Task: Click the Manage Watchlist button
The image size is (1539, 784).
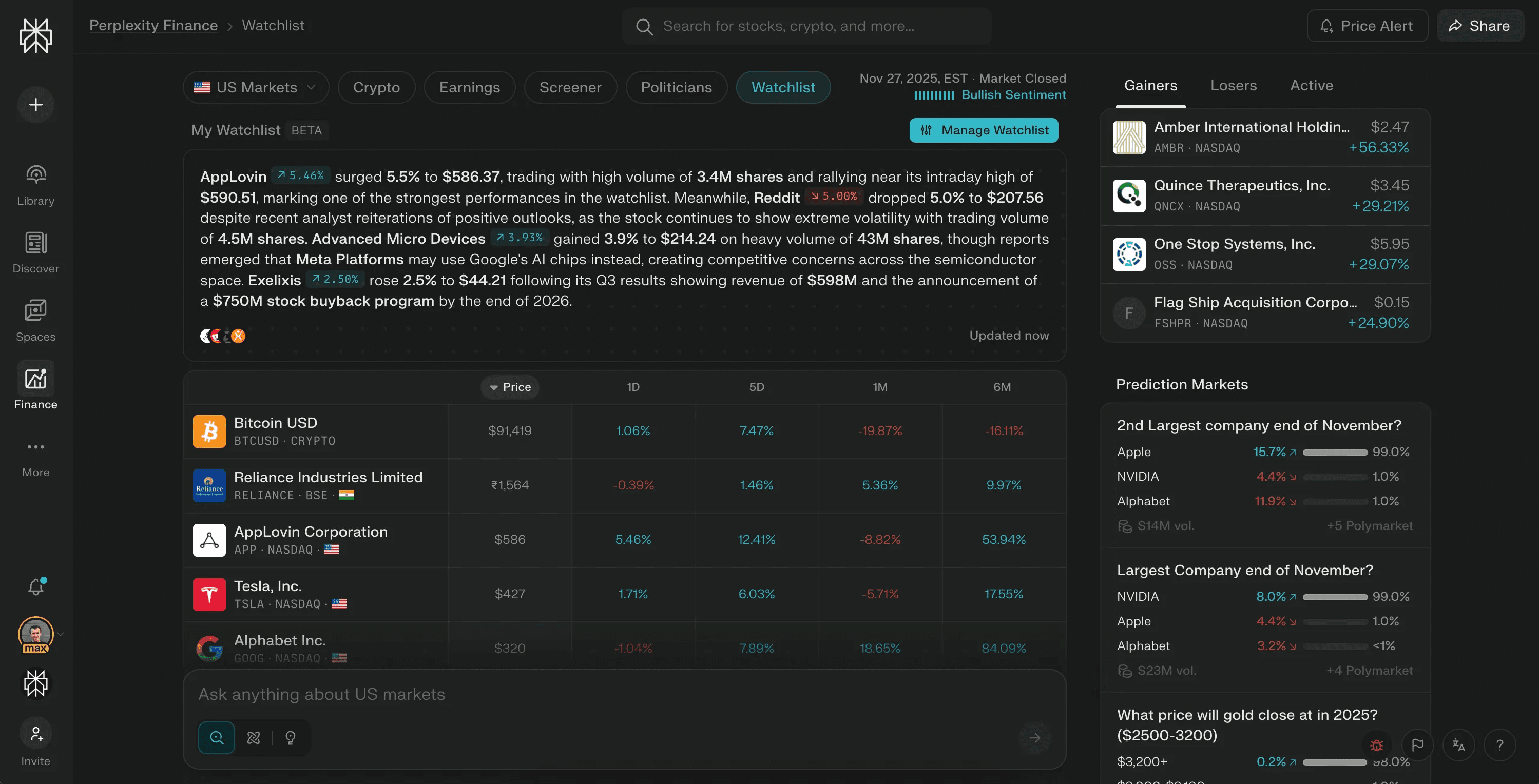Action: point(984,130)
